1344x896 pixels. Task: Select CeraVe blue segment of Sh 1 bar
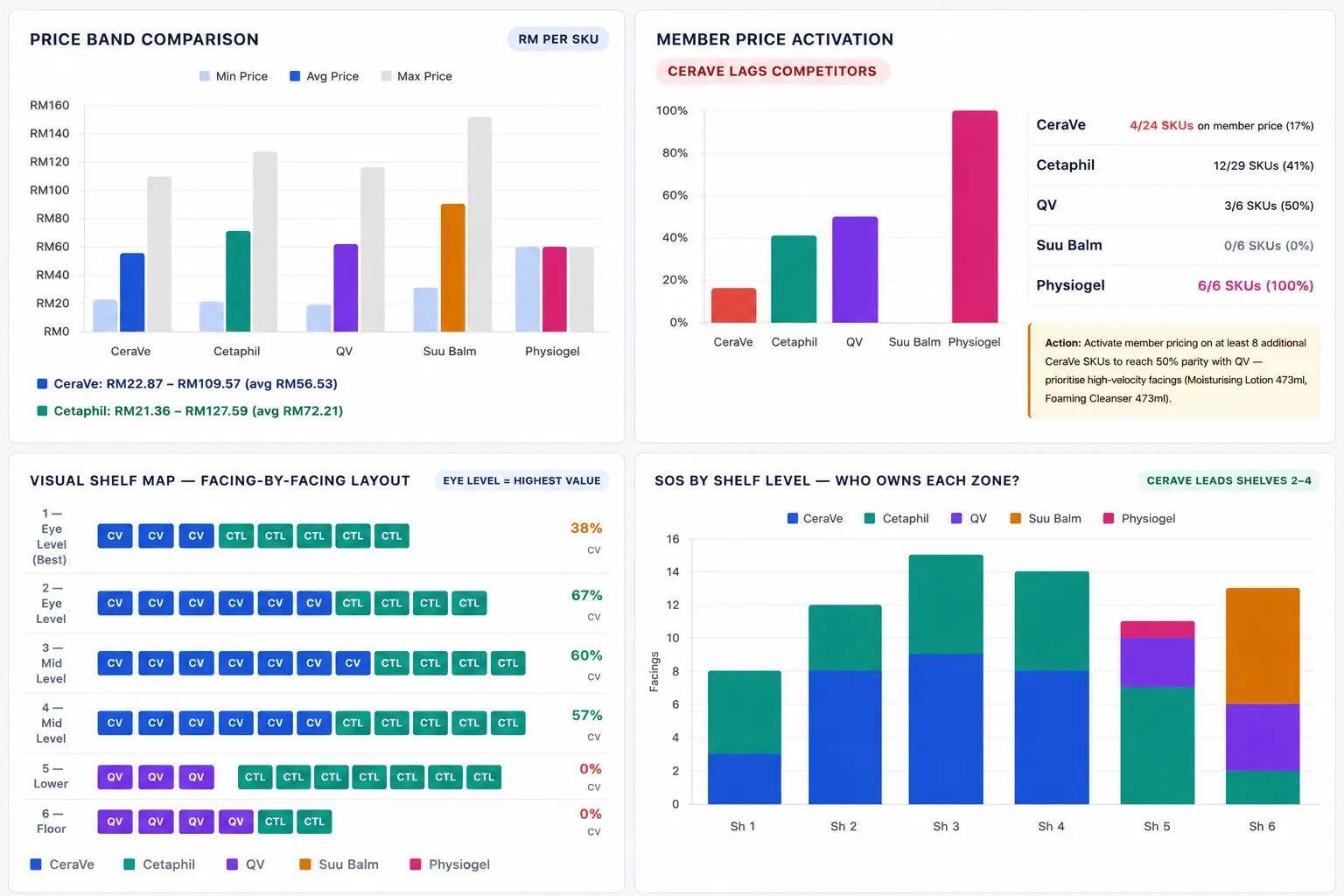click(x=744, y=779)
